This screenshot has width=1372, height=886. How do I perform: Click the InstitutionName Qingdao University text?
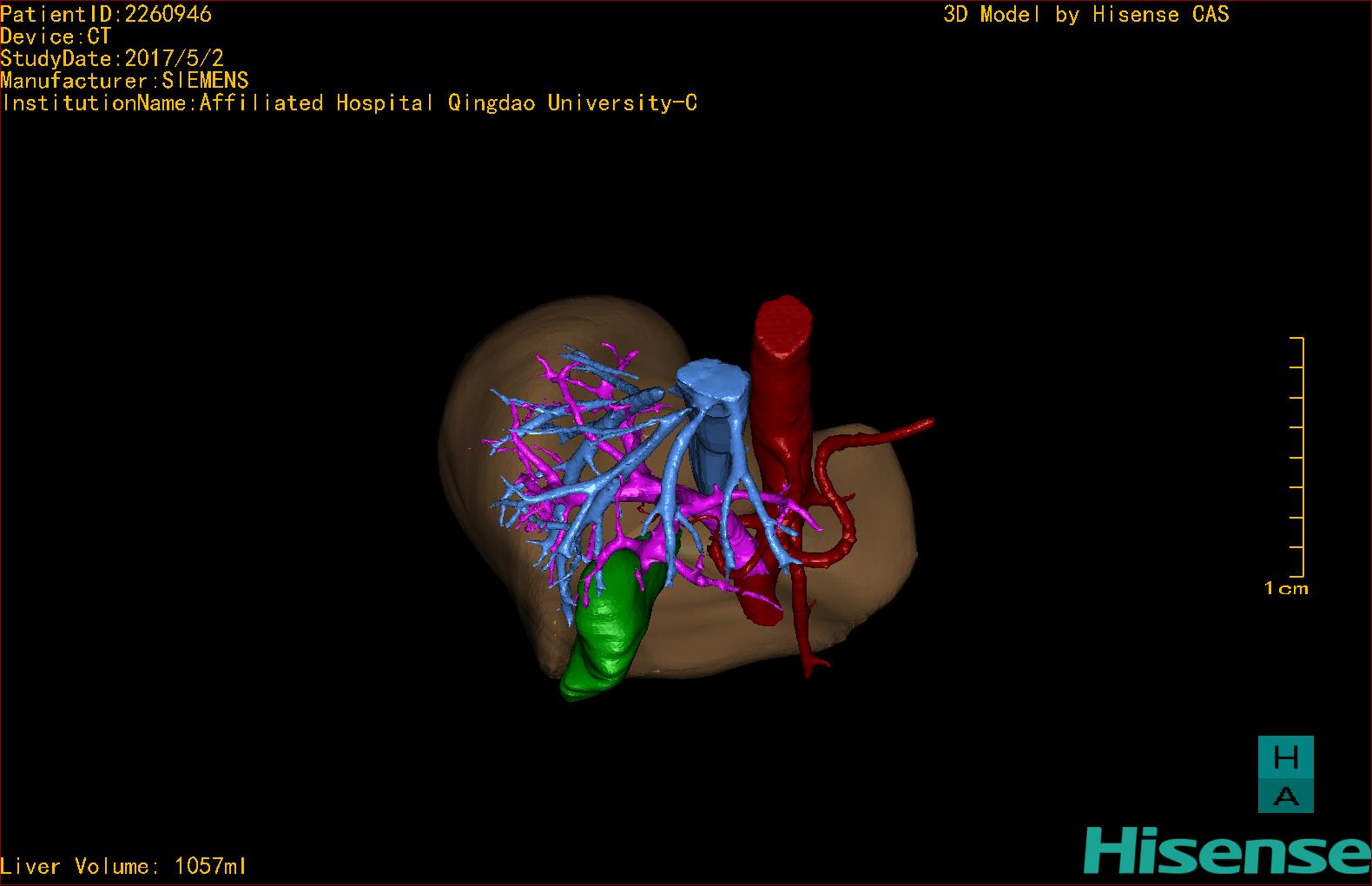coord(349,102)
